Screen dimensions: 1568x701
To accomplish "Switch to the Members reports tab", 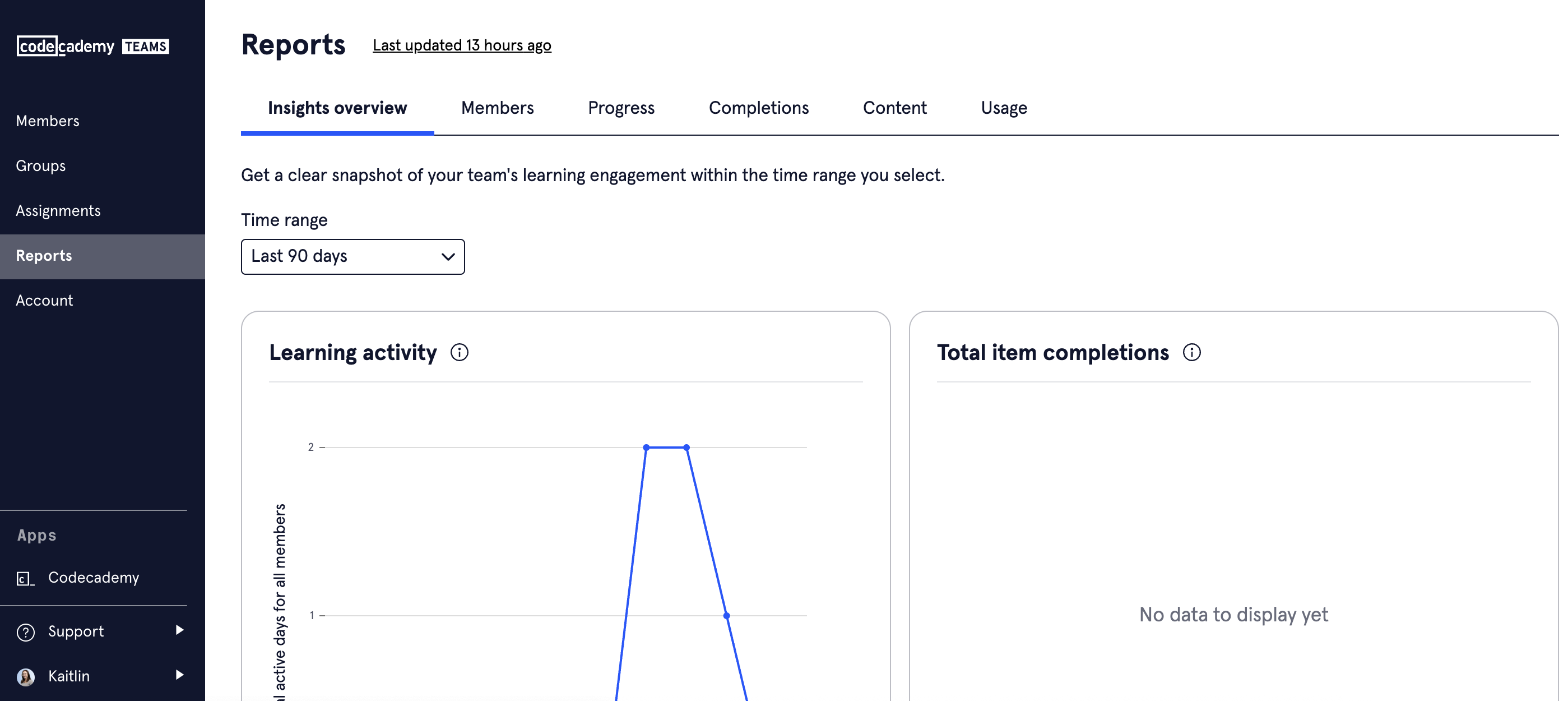I will coord(497,108).
